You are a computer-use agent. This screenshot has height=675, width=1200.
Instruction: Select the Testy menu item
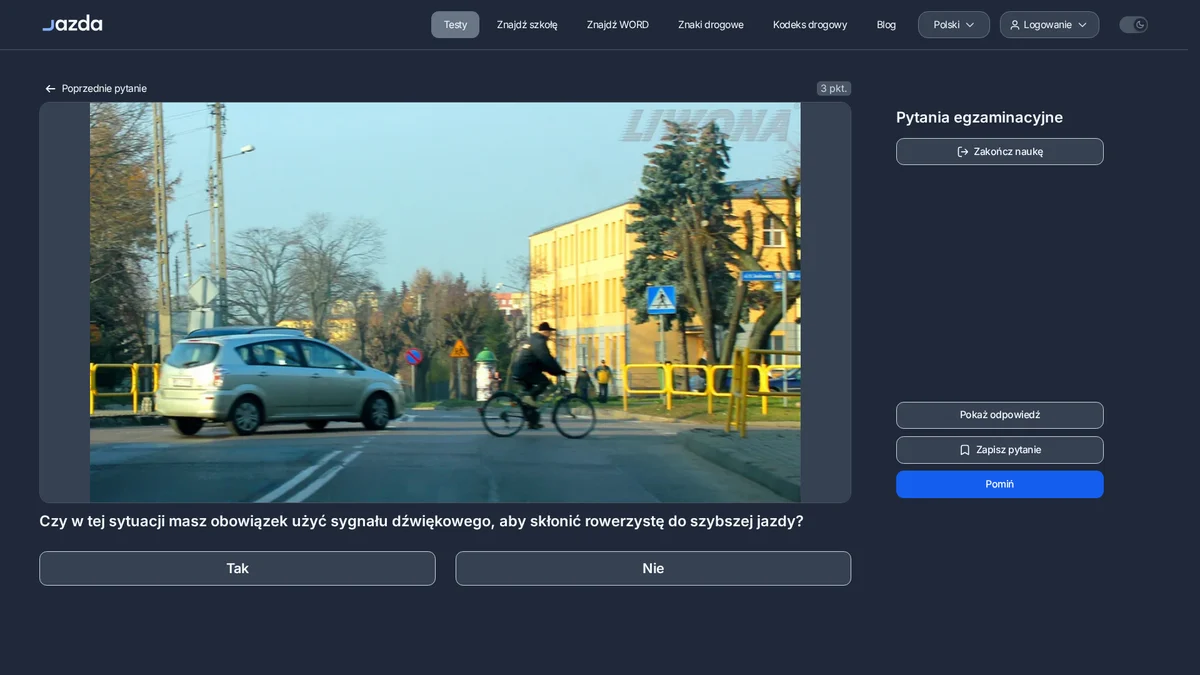click(x=455, y=25)
